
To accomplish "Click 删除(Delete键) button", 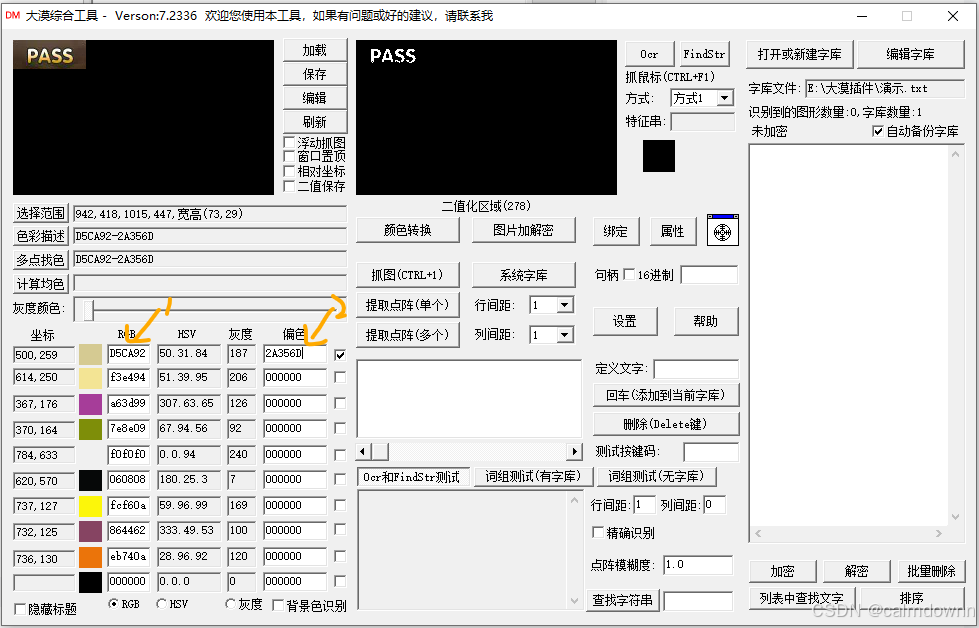I will [x=666, y=424].
